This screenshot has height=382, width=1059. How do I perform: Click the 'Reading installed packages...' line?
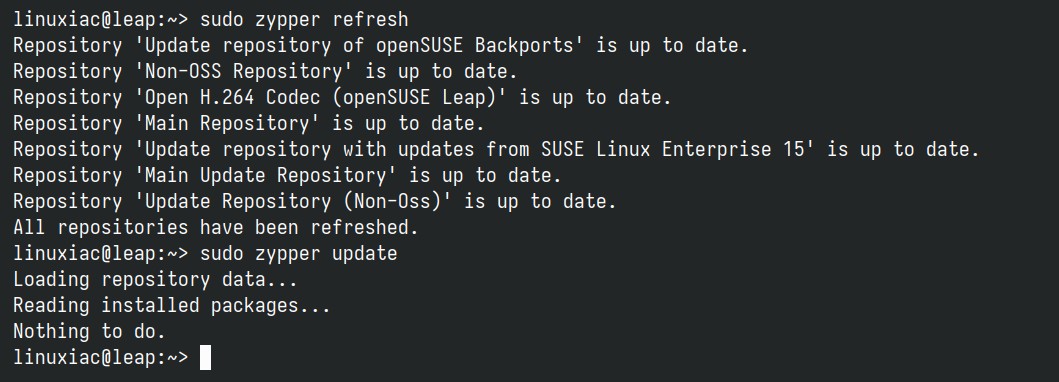(172, 306)
